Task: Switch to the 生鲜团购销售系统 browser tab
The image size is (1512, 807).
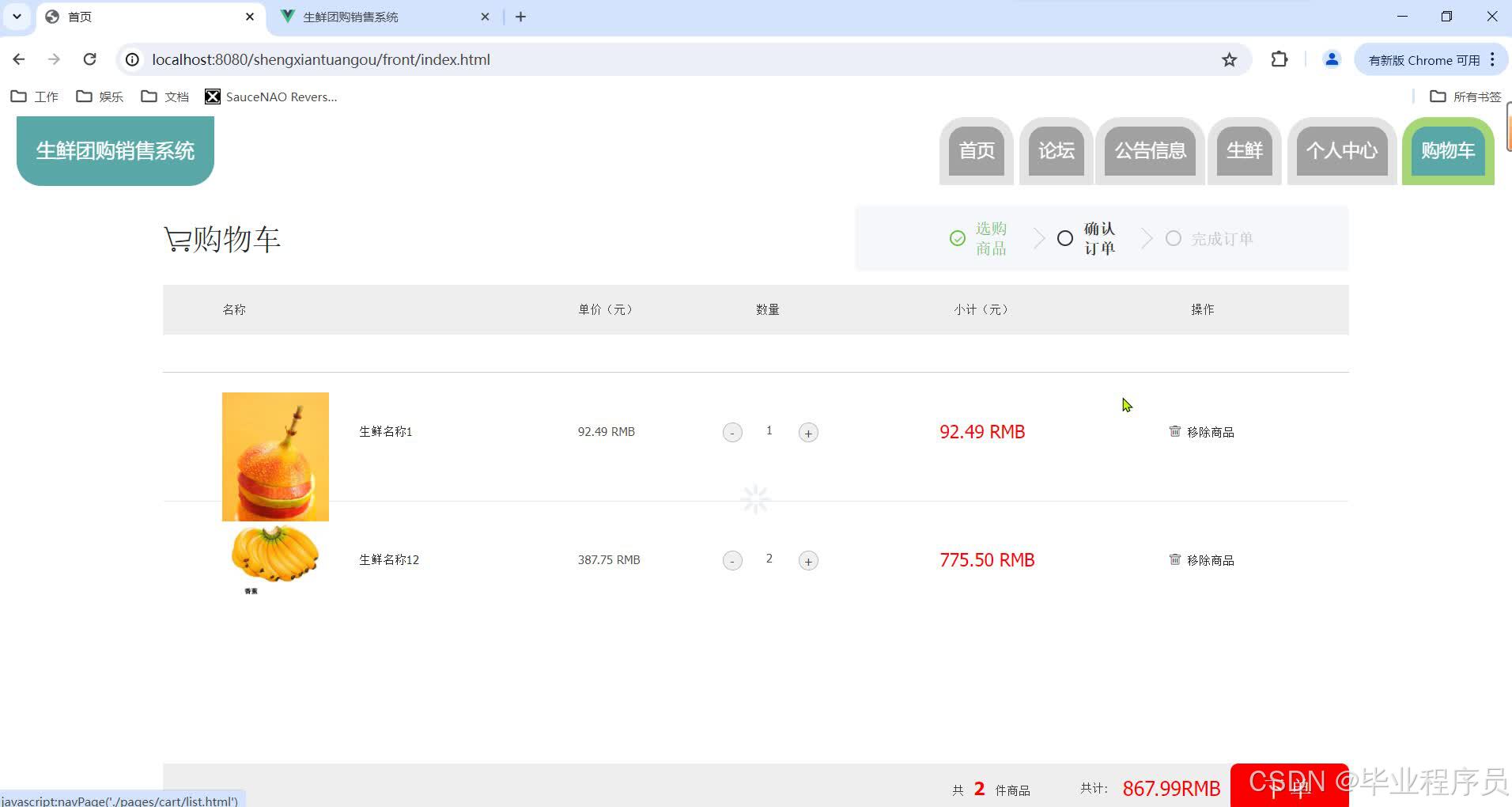Action: tap(386, 17)
